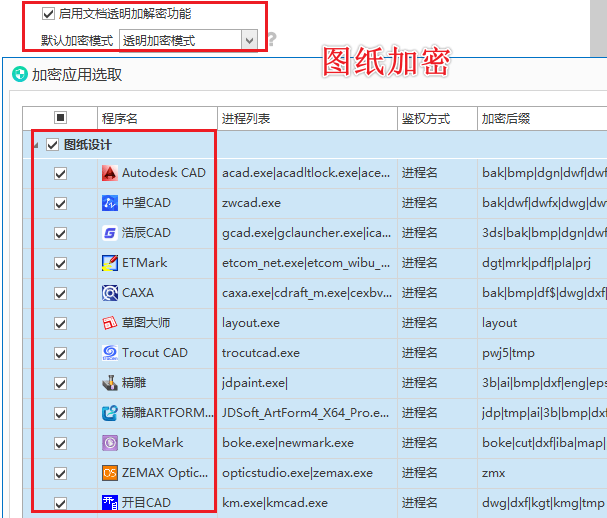
Task: Click the Autodesk CAD program icon
Action: [110, 173]
